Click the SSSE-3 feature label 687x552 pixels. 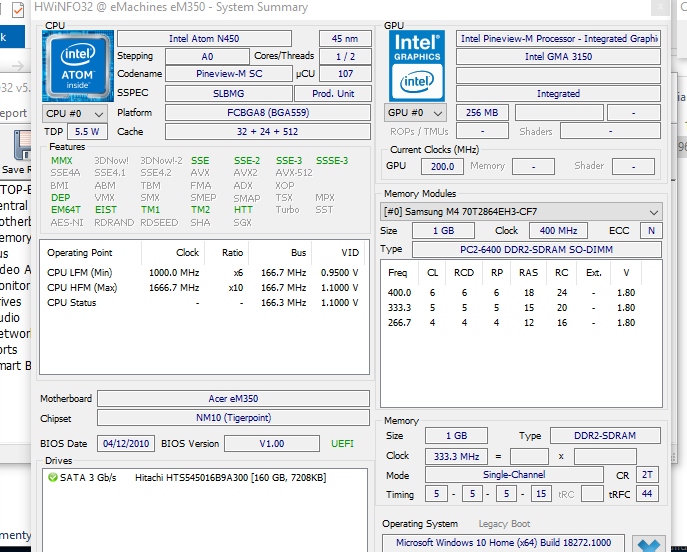(x=332, y=161)
